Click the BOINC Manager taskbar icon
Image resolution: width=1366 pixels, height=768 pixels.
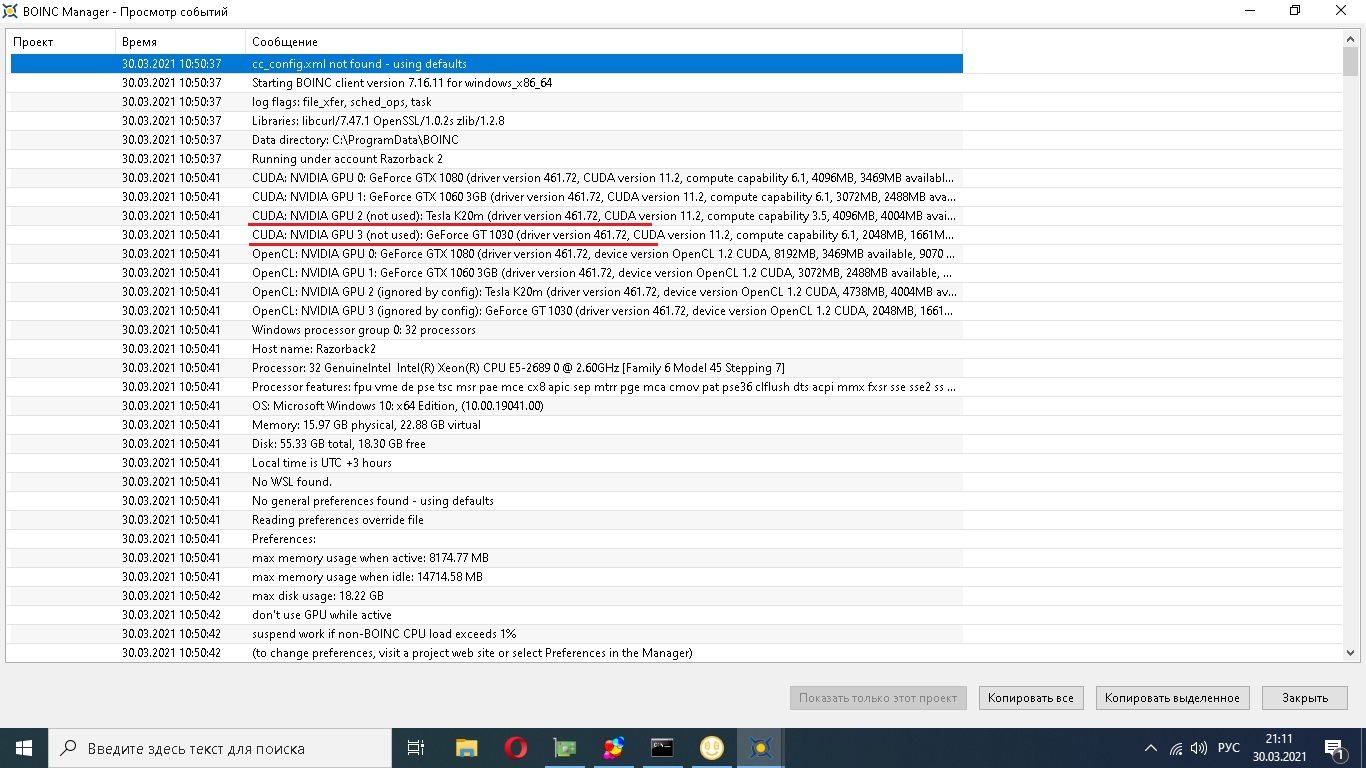761,748
